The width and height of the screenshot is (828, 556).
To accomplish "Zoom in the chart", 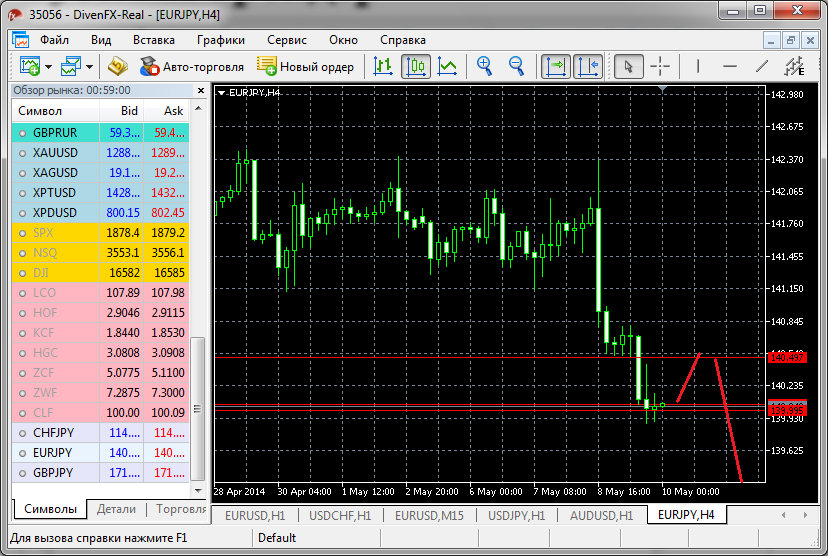I will 484,67.
